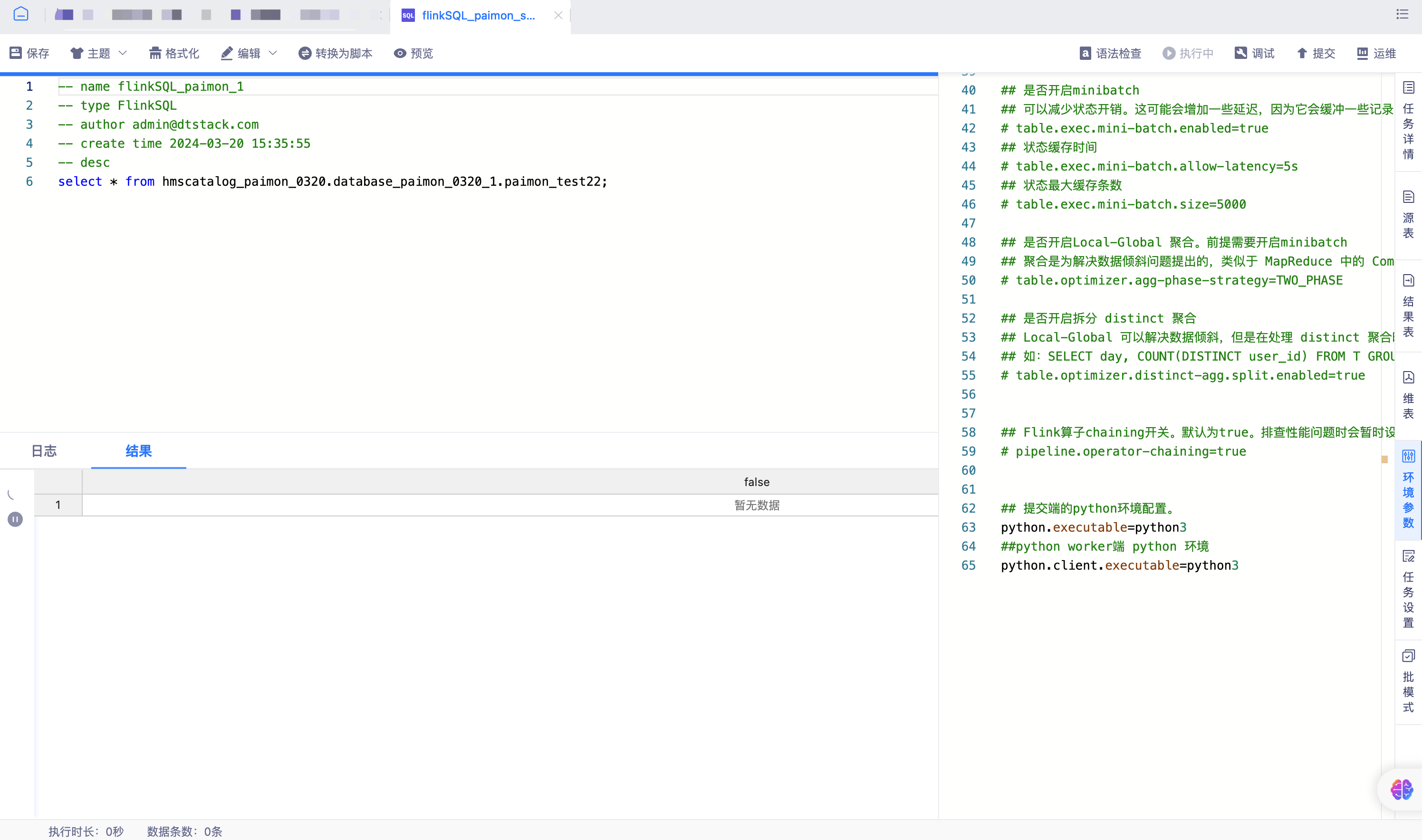Open 源表 source table panel
Viewport: 1422px width, 840px height.
1408,216
